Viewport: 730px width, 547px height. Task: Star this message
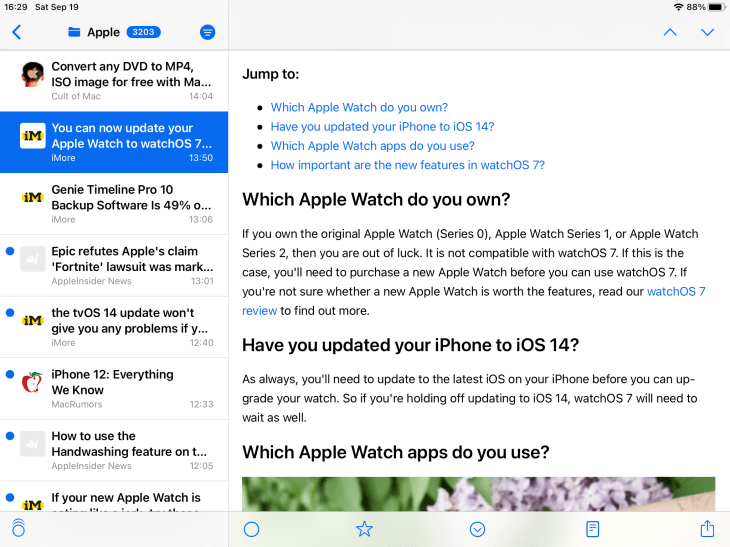(x=365, y=529)
